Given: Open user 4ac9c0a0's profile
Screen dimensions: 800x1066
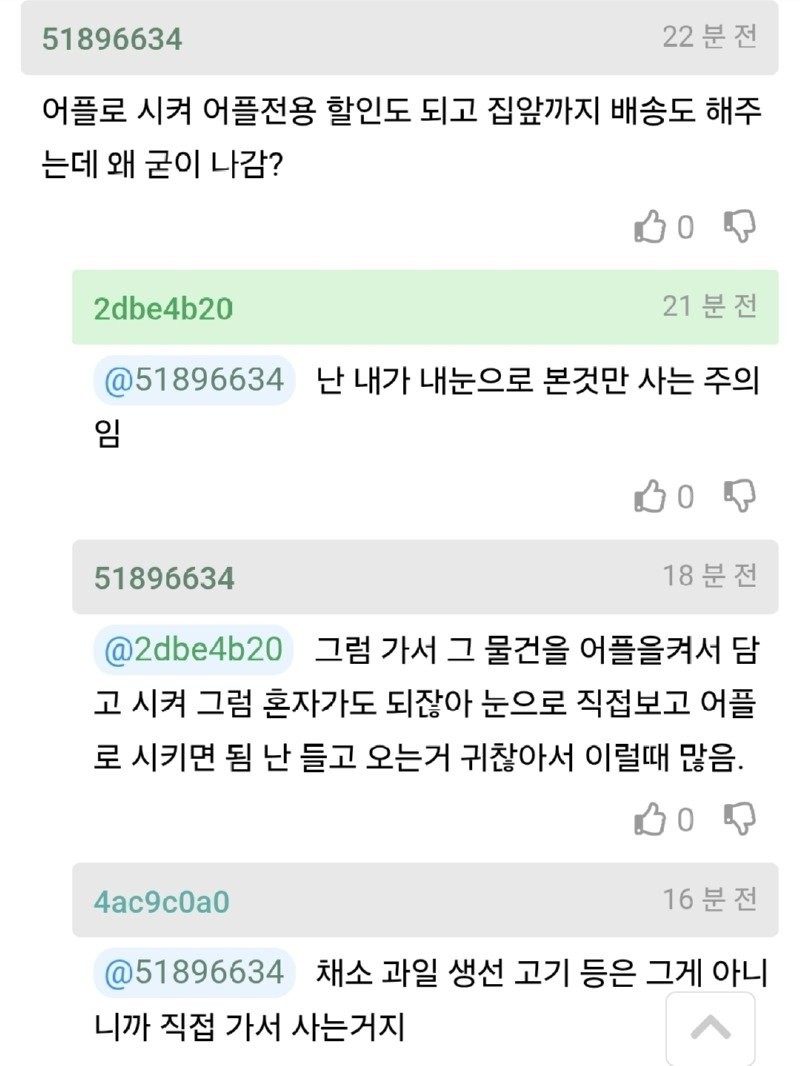Looking at the screenshot, I should tap(162, 902).
